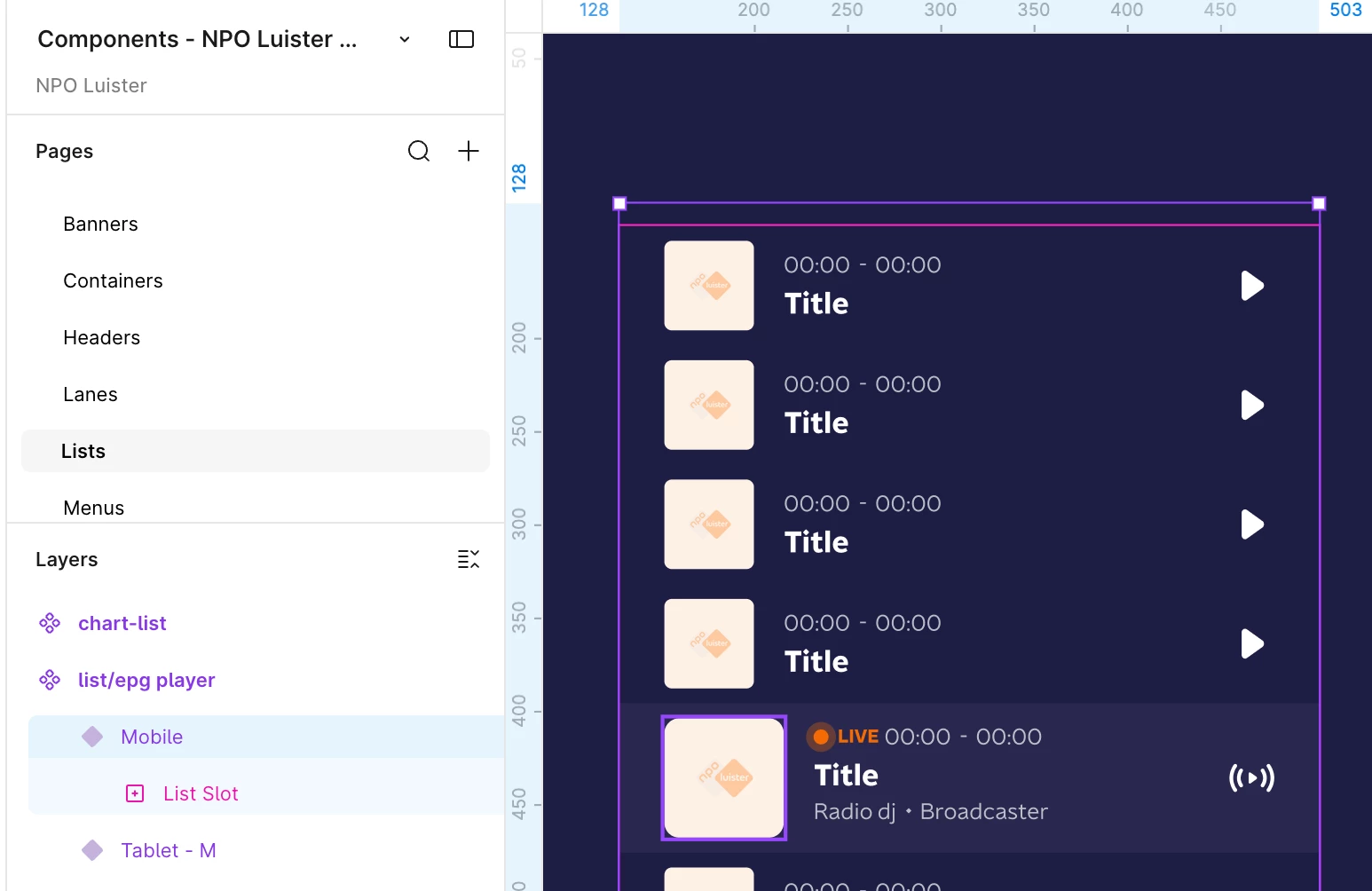The image size is (1372, 891).
Task: Select the chart-list layer
Action: pyautogui.click(x=122, y=623)
